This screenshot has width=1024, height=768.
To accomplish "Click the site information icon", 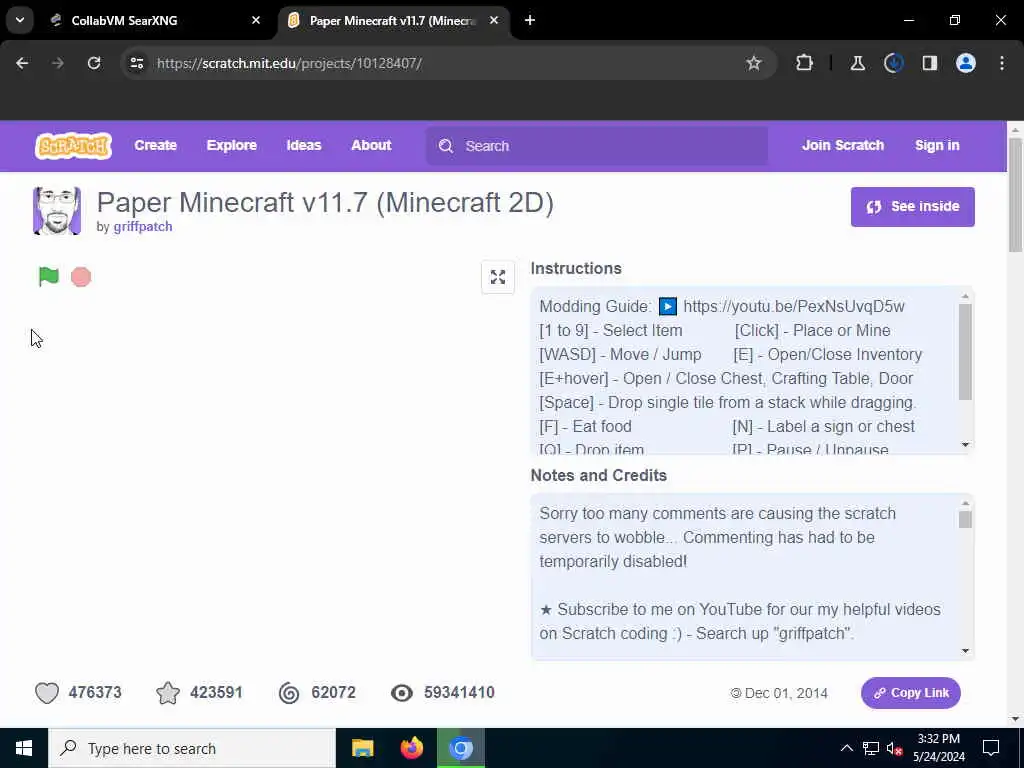I will tap(137, 63).
